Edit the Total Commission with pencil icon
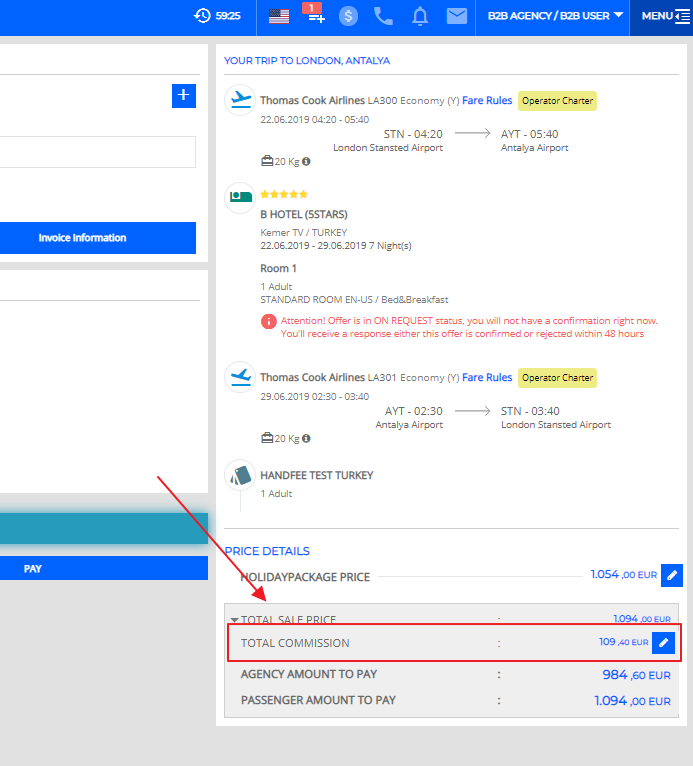 click(x=663, y=642)
